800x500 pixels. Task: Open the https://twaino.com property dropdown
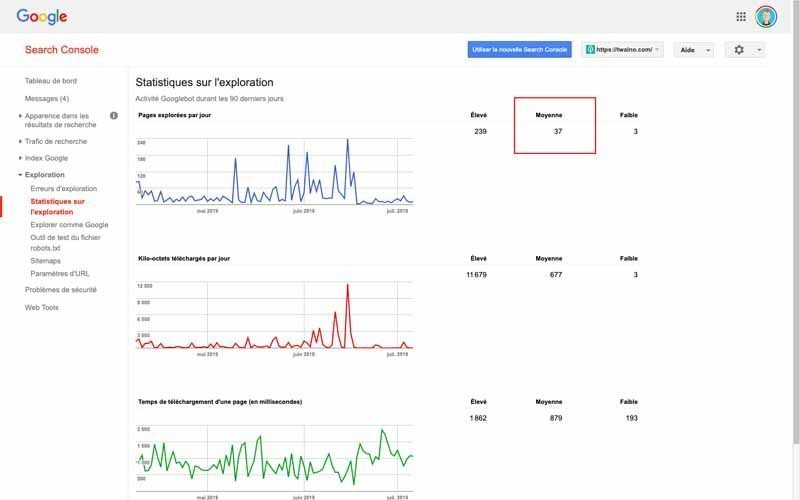click(622, 49)
